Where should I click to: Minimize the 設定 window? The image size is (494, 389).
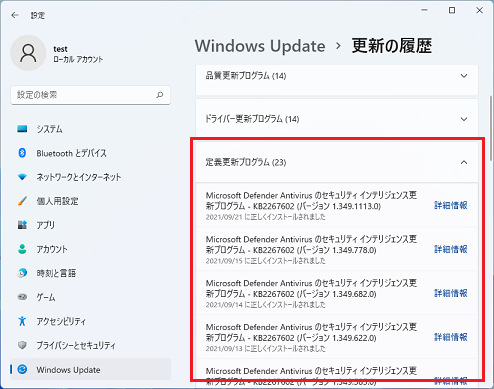click(424, 10)
